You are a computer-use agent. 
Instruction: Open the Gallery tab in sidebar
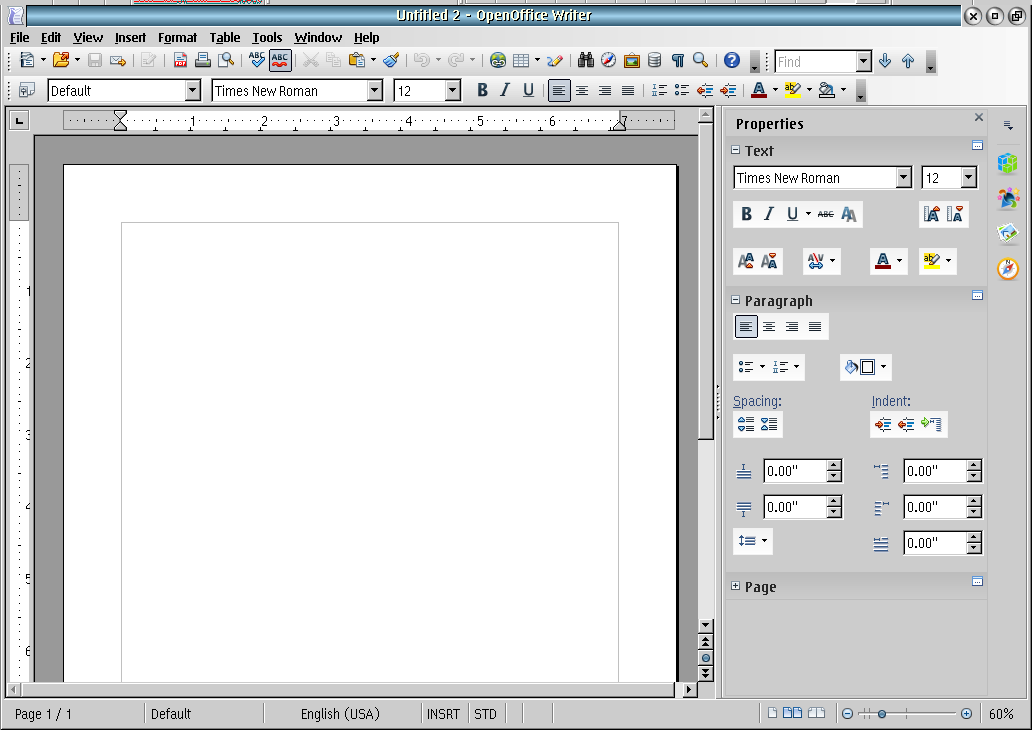pyautogui.click(x=1008, y=232)
